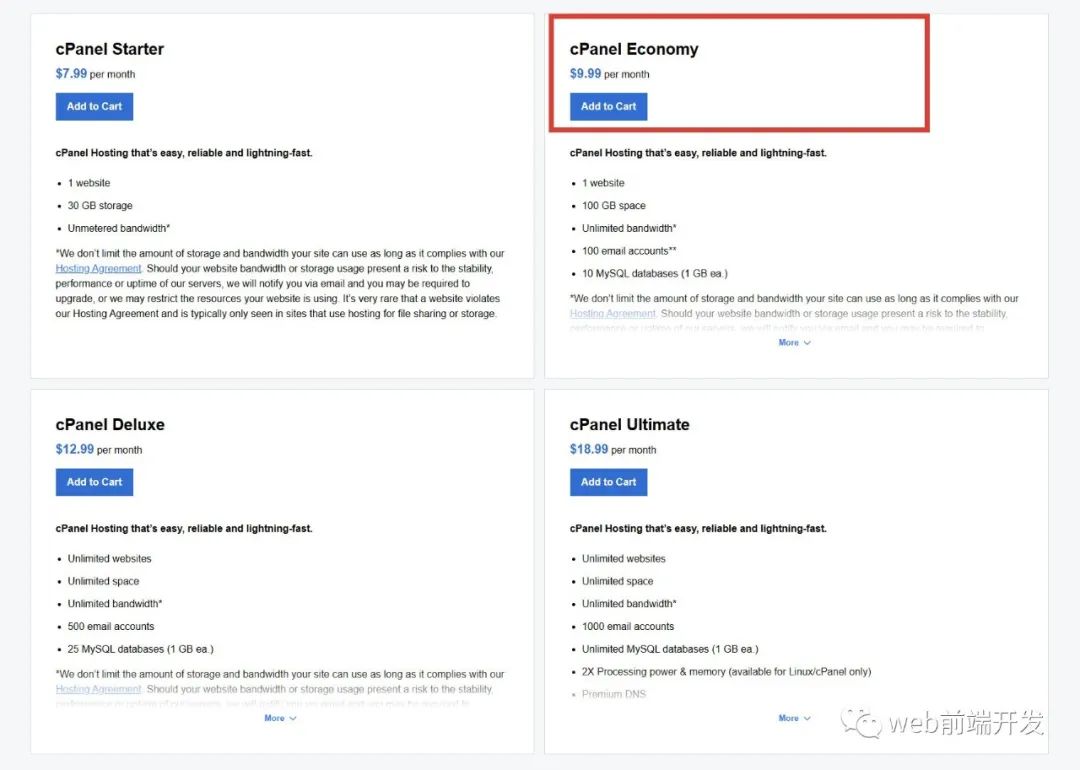
Task: Add cPanel Deluxe plan to cart
Action: click(94, 482)
